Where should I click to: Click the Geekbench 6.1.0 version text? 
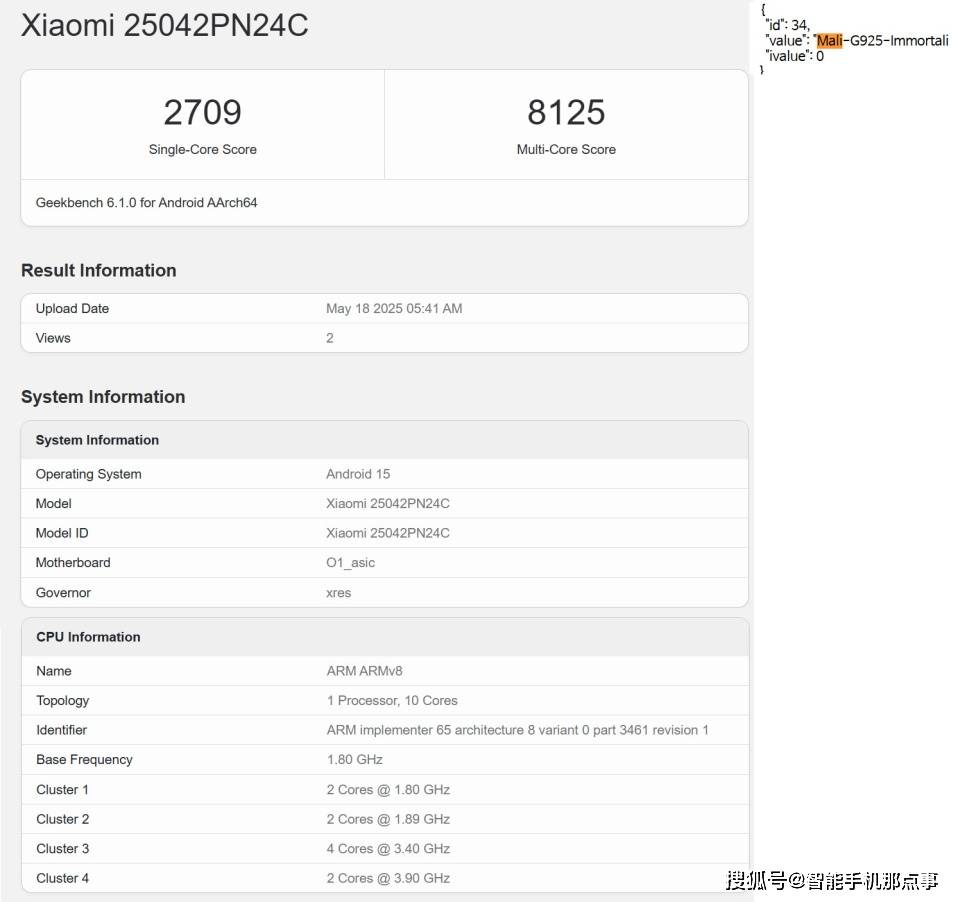tap(147, 203)
